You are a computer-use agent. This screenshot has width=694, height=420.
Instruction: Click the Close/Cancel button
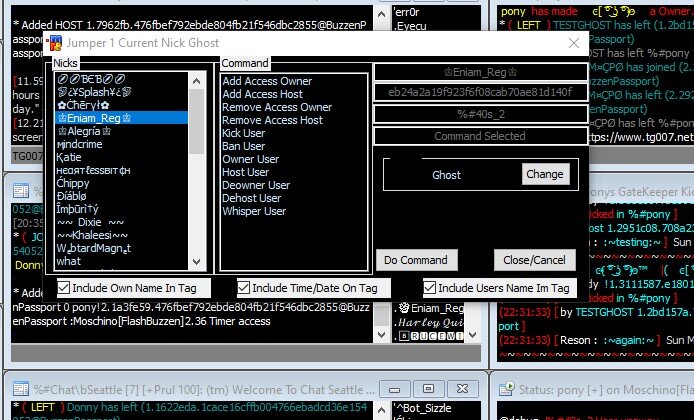coord(517,259)
